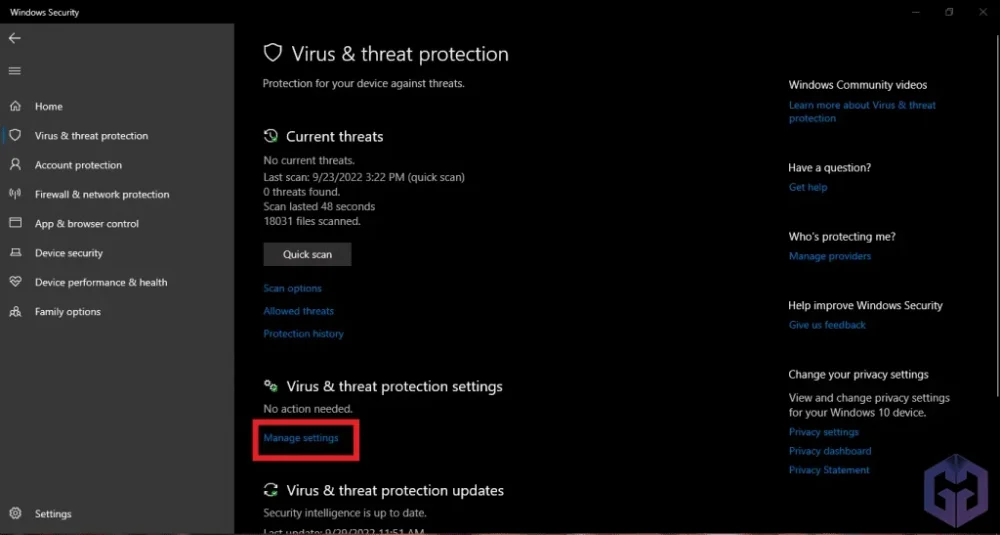Open Get help link
Screen dimensions: 1000x535
click(808, 187)
